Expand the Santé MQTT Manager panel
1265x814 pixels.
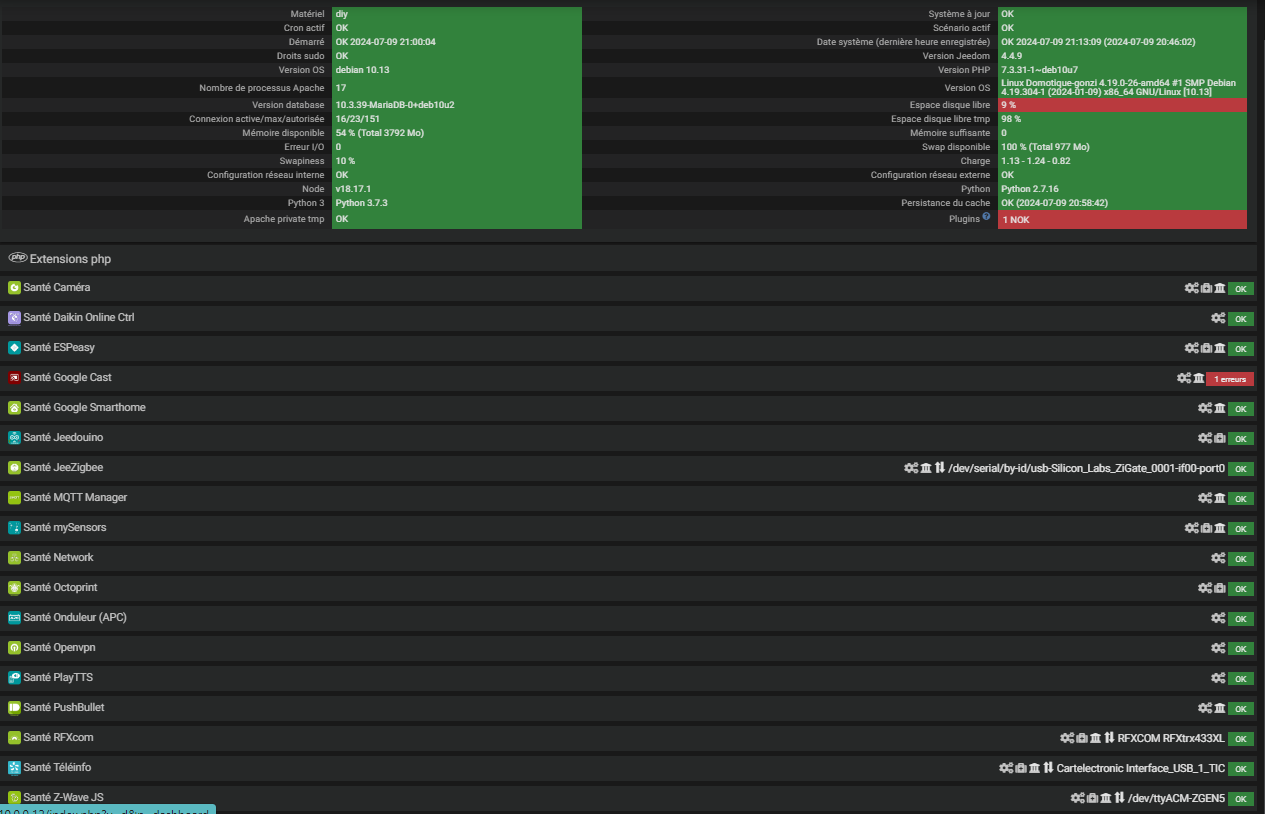coord(630,498)
